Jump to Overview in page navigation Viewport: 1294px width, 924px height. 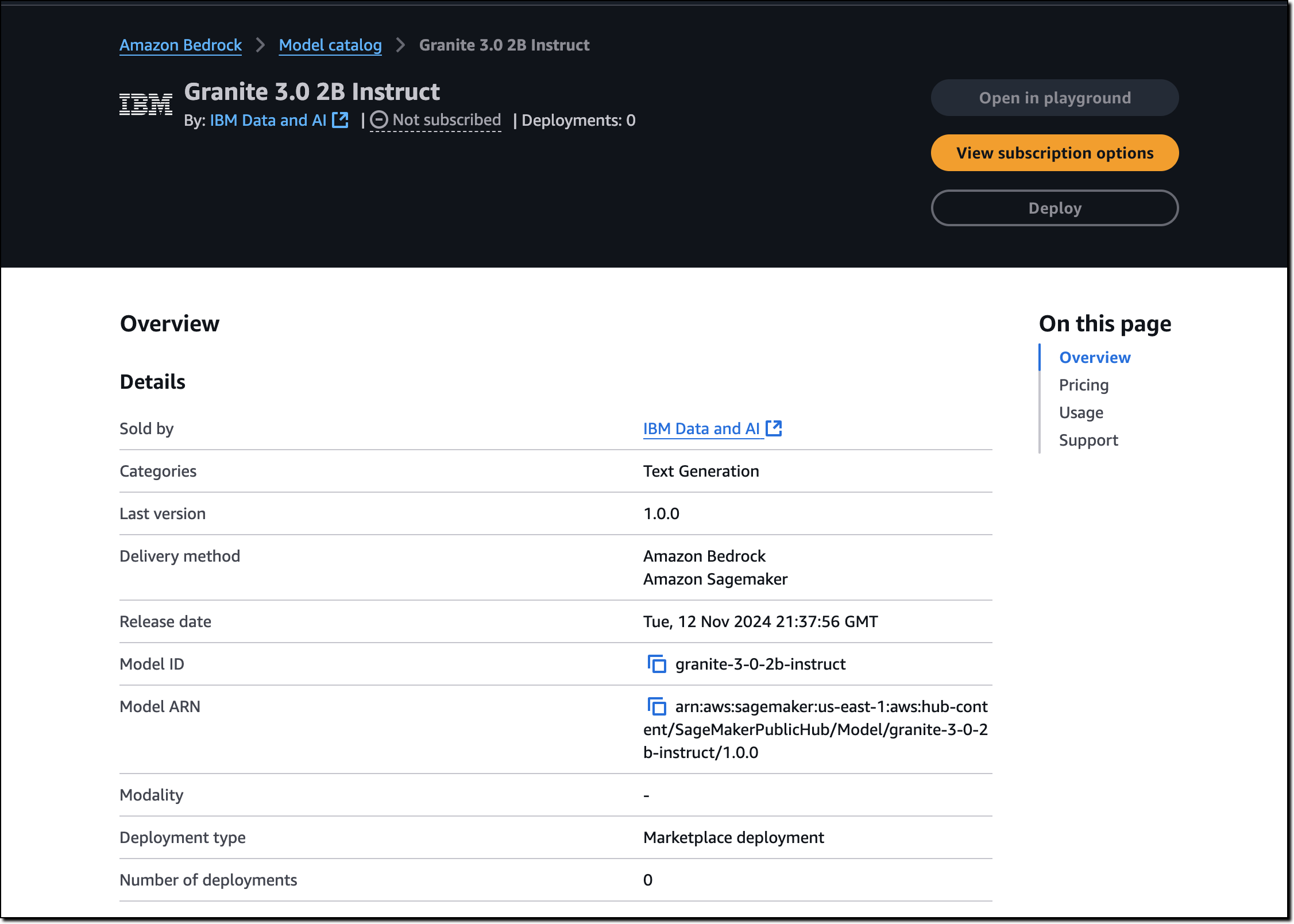pos(1095,357)
